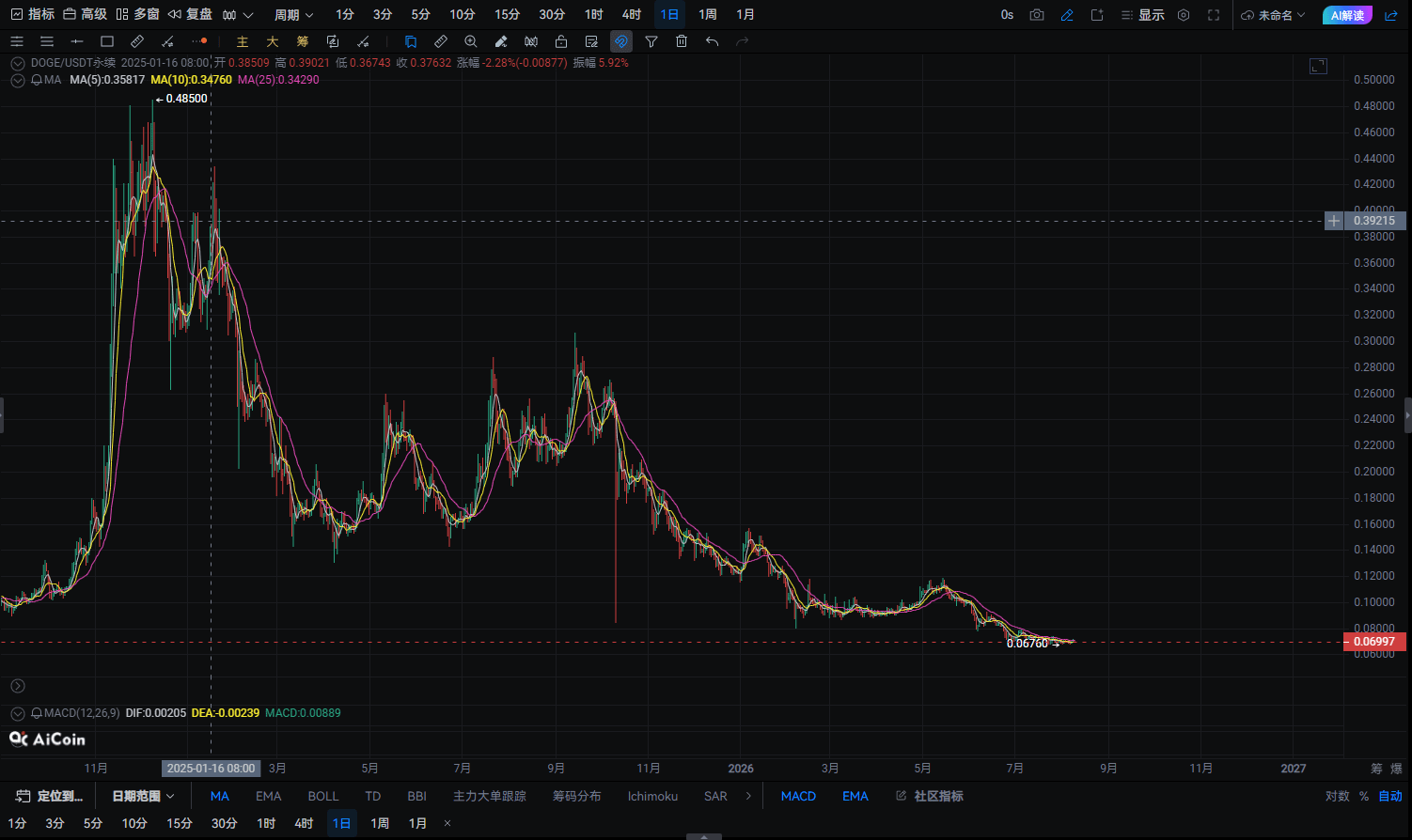The width and height of the screenshot is (1412, 840).
Task: Expand the bottom panel handle arrow
Action: (704, 836)
